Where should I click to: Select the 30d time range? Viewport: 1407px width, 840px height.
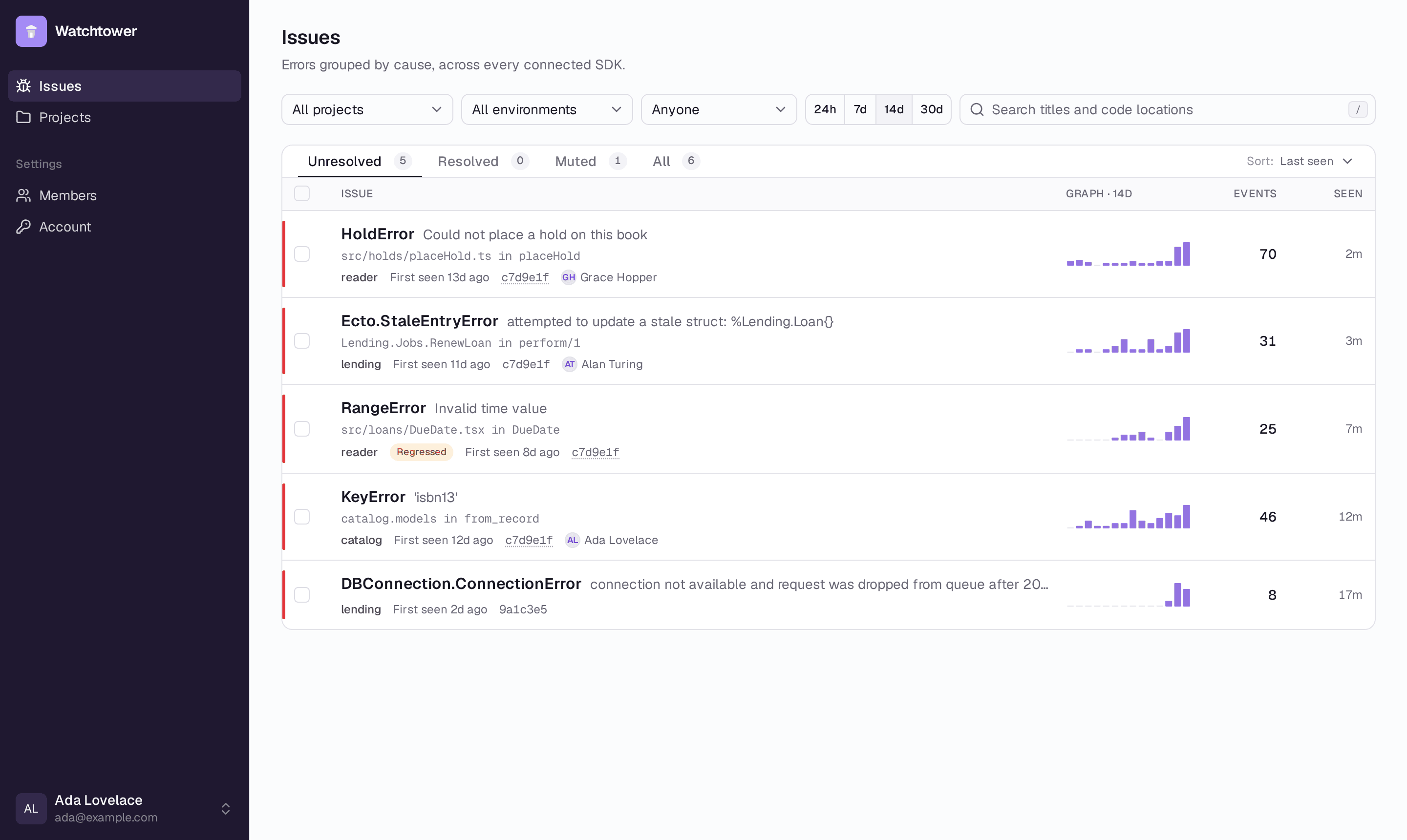click(x=931, y=109)
